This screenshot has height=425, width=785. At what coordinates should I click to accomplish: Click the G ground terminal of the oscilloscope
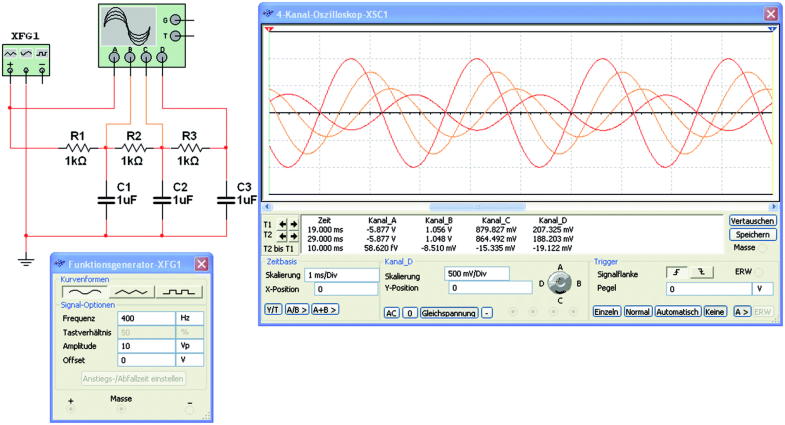[x=175, y=20]
